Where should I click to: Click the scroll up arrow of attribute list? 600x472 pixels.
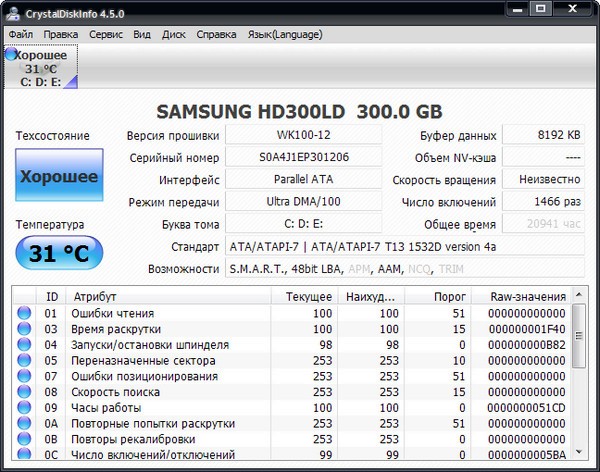(579, 295)
